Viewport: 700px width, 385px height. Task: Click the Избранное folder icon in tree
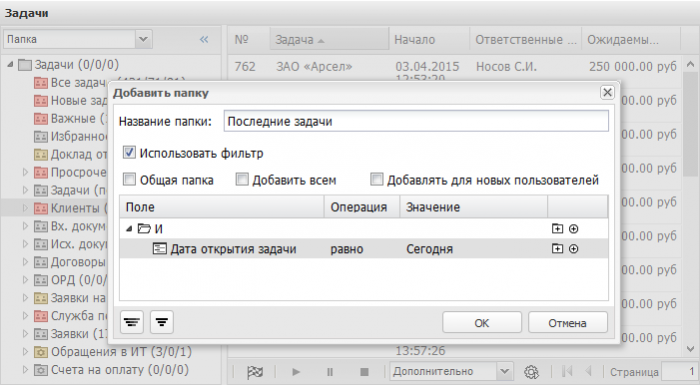pyautogui.click(x=41, y=137)
